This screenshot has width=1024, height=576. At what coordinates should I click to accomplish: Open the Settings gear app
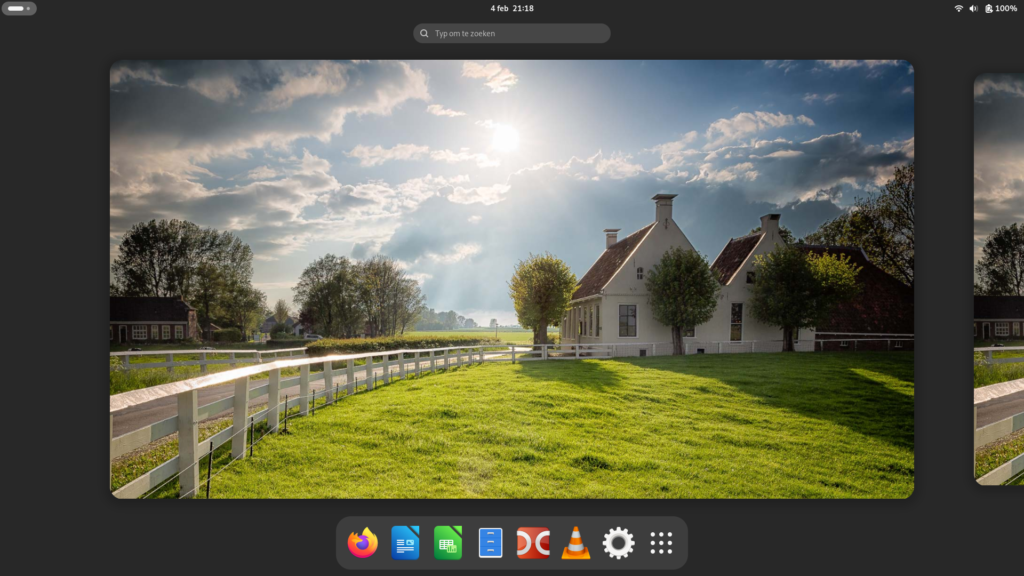[618, 543]
